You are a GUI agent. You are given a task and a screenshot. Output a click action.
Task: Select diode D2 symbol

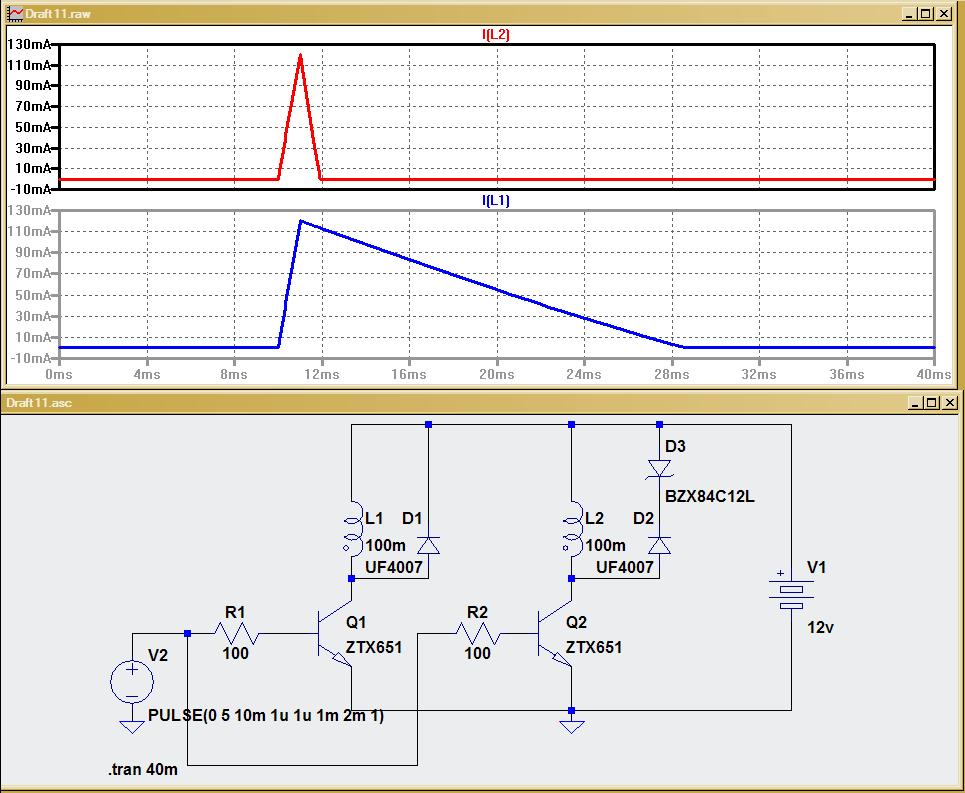click(659, 545)
